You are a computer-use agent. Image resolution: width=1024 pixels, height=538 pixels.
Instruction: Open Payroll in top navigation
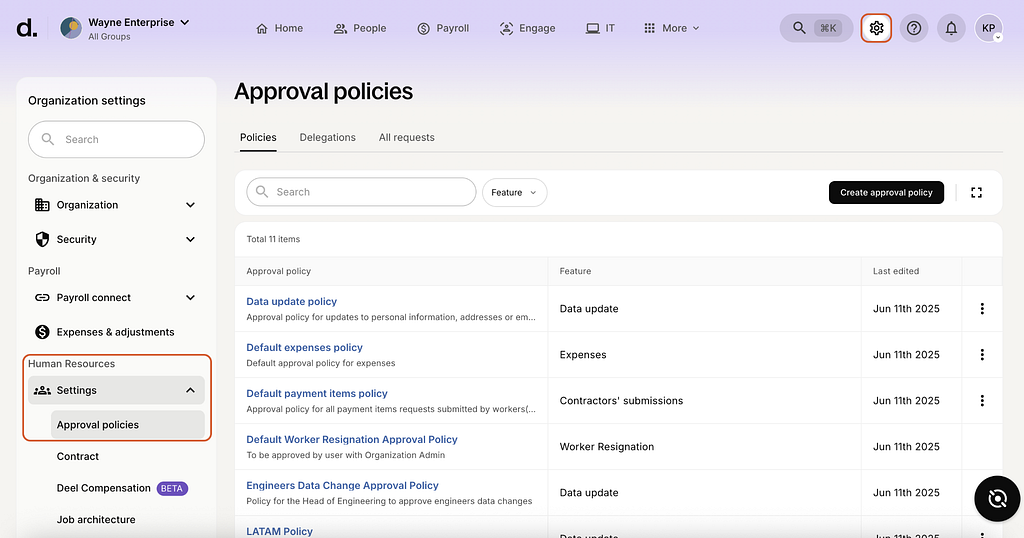pos(443,28)
